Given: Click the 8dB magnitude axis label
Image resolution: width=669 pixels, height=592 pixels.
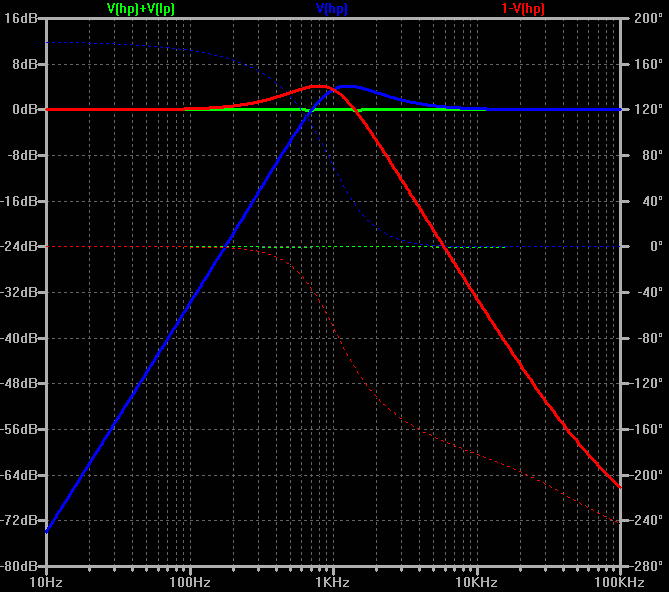Looking at the screenshot, I should click(x=25, y=64).
